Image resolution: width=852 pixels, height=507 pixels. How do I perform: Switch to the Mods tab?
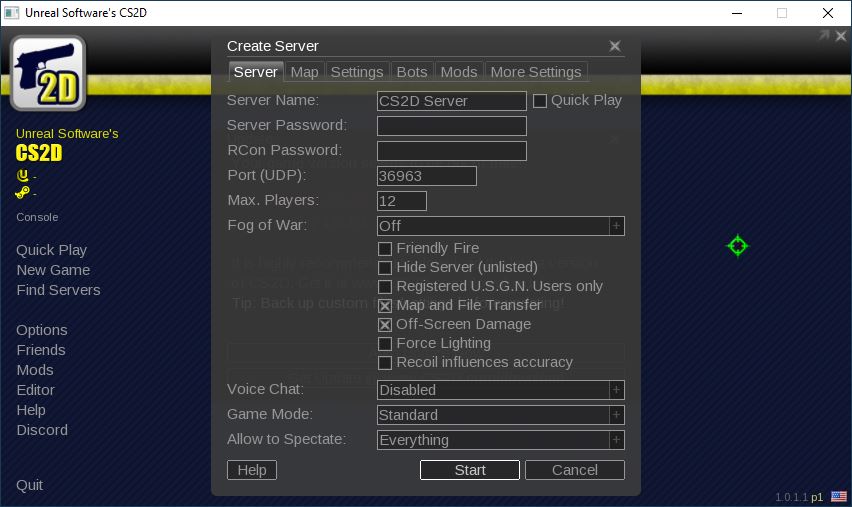(x=459, y=72)
